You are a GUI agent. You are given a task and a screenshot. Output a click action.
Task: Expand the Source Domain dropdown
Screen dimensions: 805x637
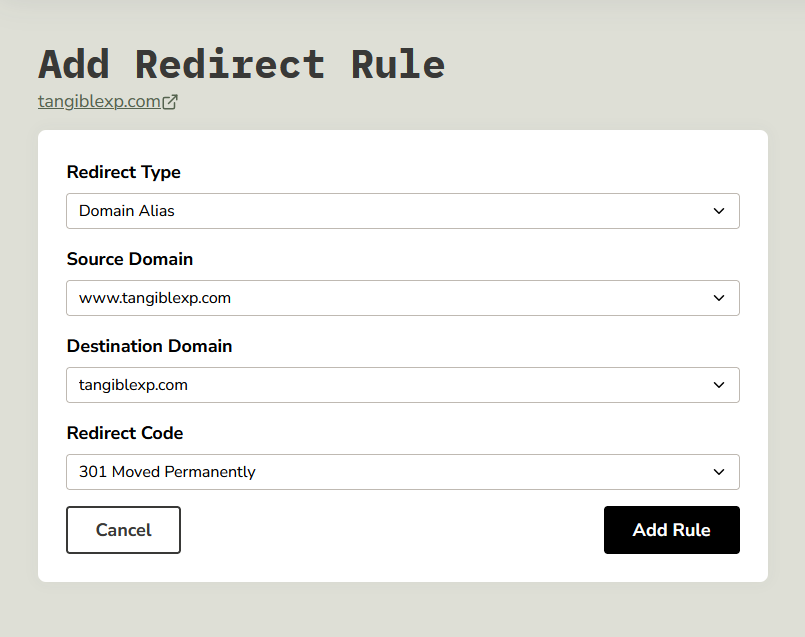402,298
